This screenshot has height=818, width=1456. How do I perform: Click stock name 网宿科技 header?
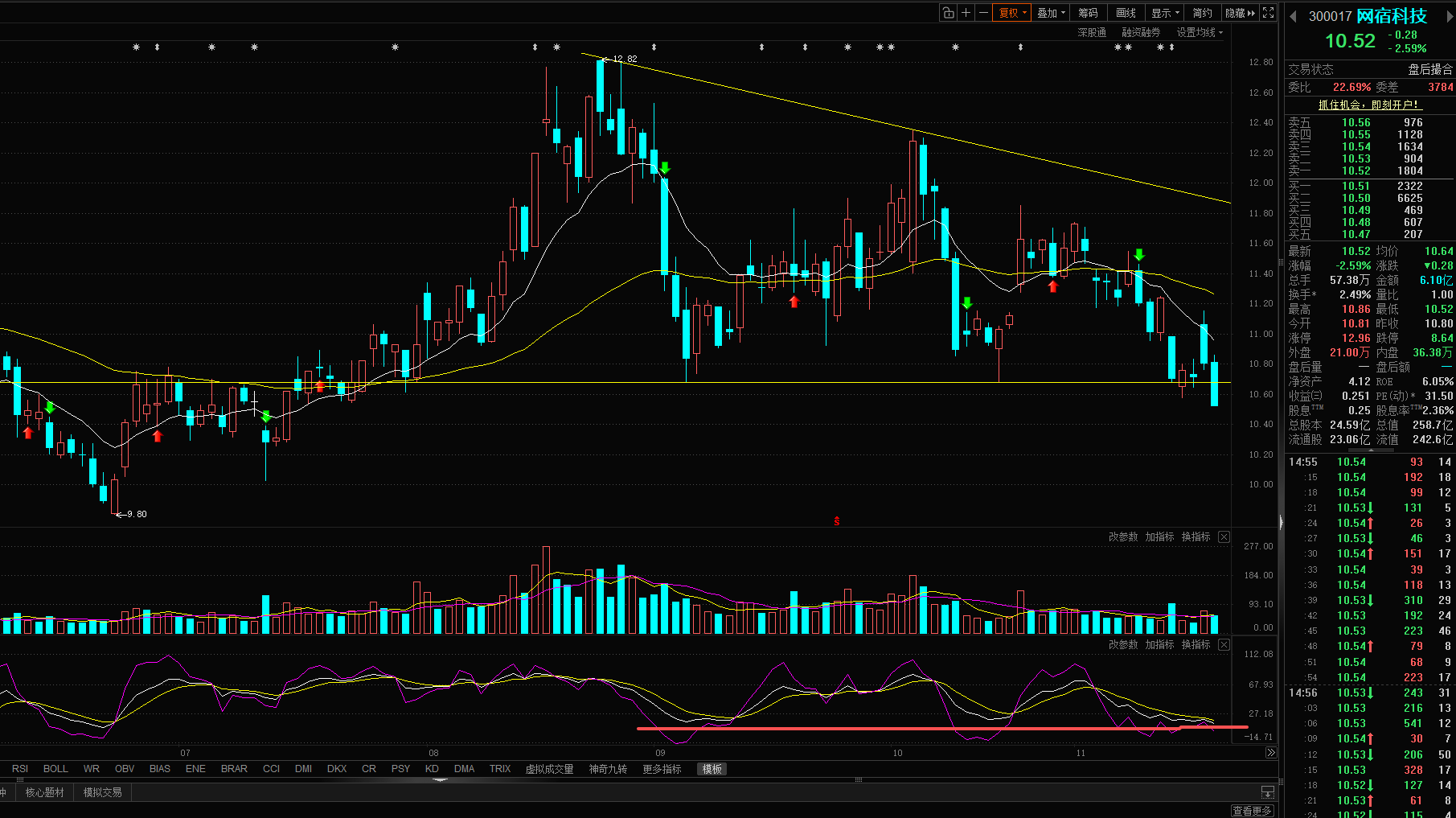click(1392, 16)
